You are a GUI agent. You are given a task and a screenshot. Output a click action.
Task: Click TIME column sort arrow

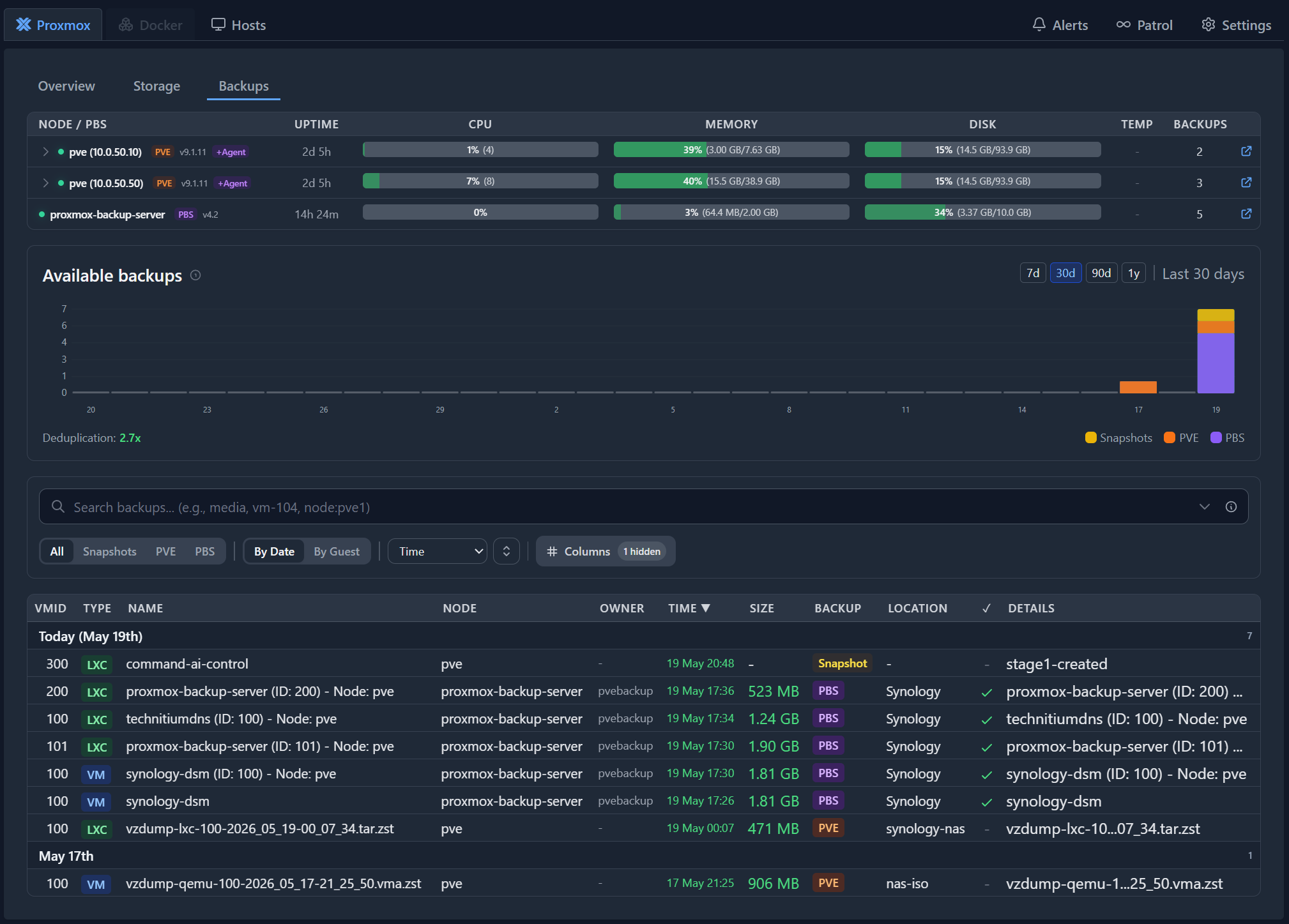706,608
